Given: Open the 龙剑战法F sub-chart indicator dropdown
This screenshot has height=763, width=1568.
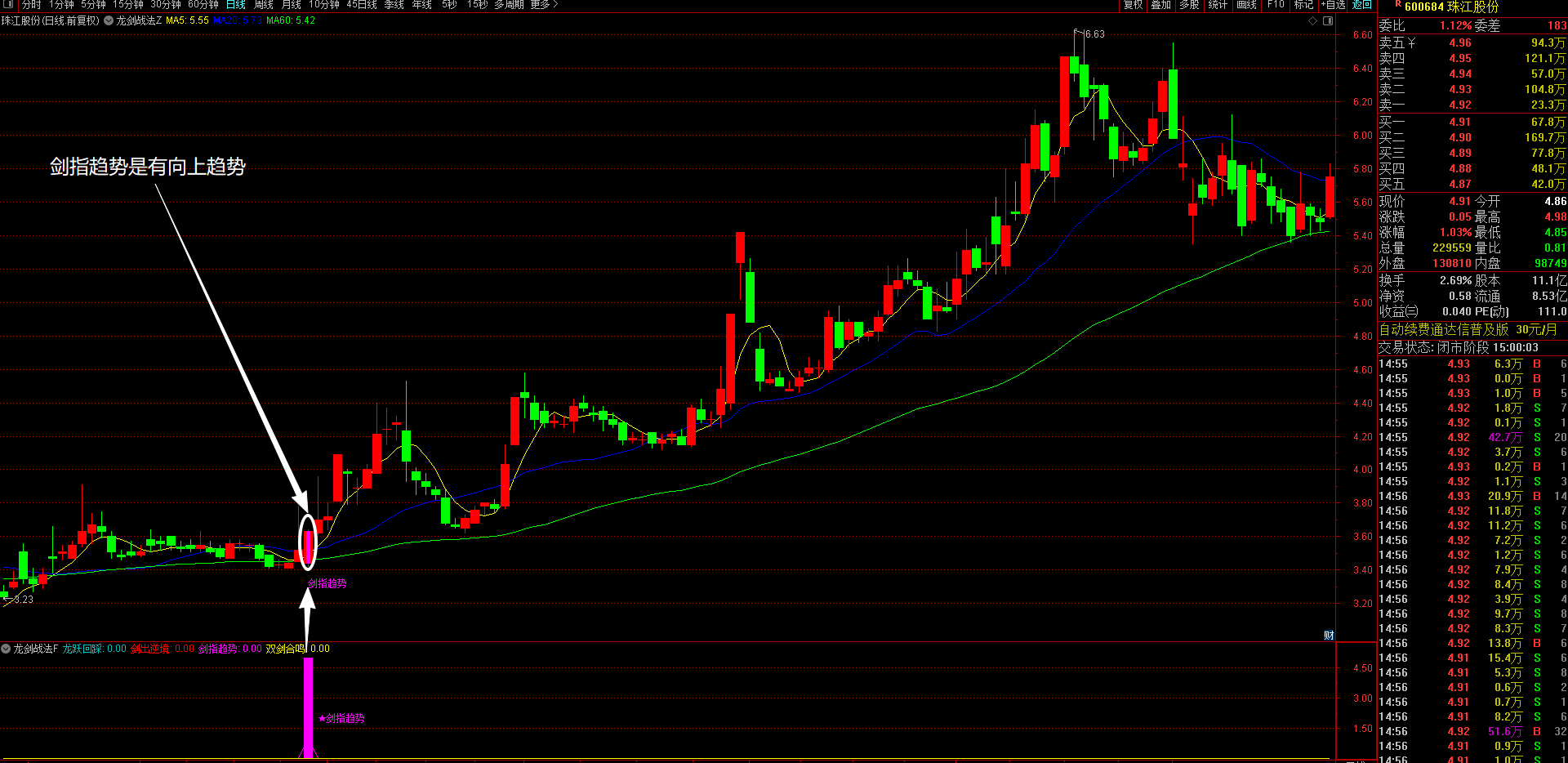Looking at the screenshot, I should tap(6, 649).
